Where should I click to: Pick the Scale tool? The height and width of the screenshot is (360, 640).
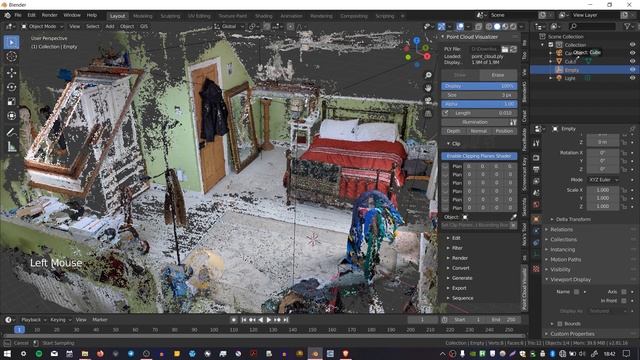(11, 101)
